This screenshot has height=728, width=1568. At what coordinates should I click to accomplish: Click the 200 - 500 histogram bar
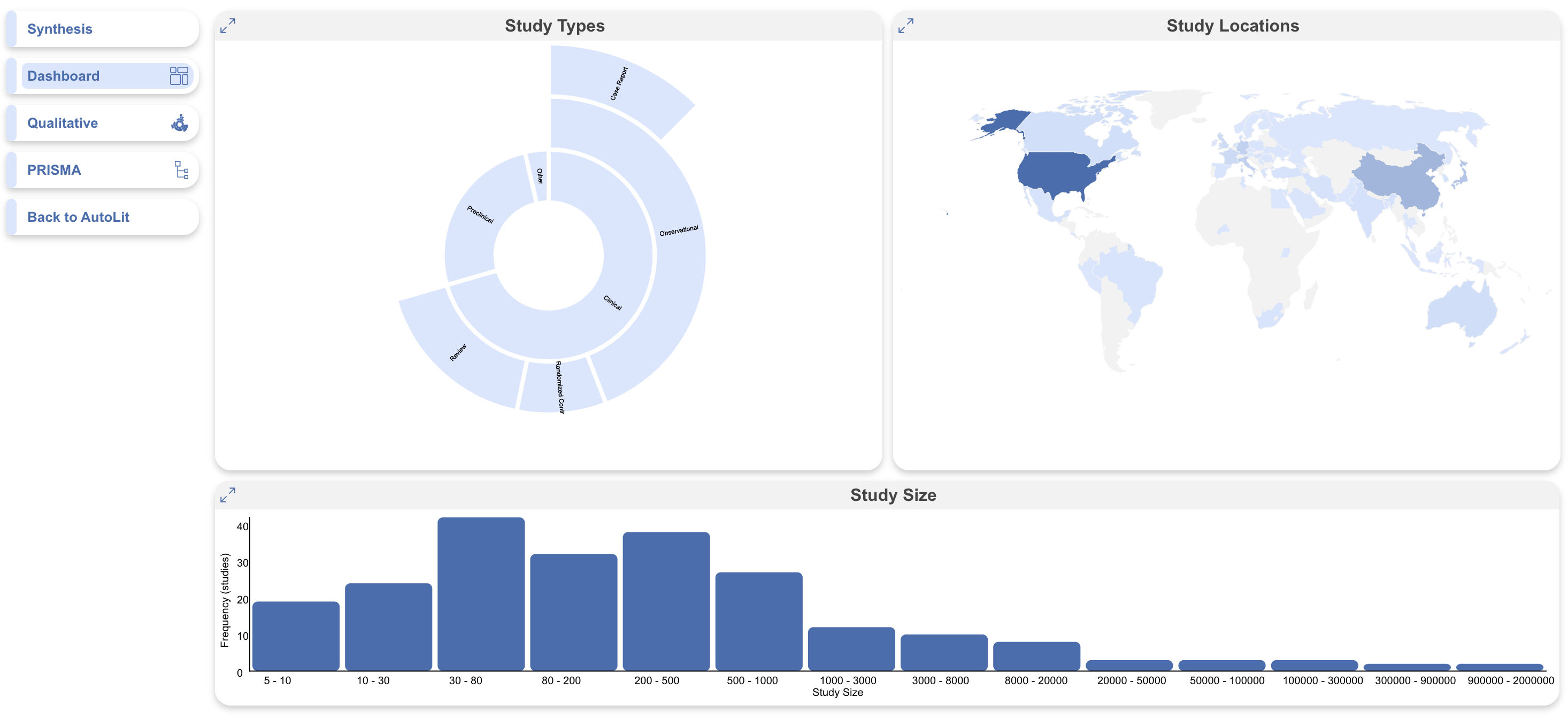pos(666,601)
